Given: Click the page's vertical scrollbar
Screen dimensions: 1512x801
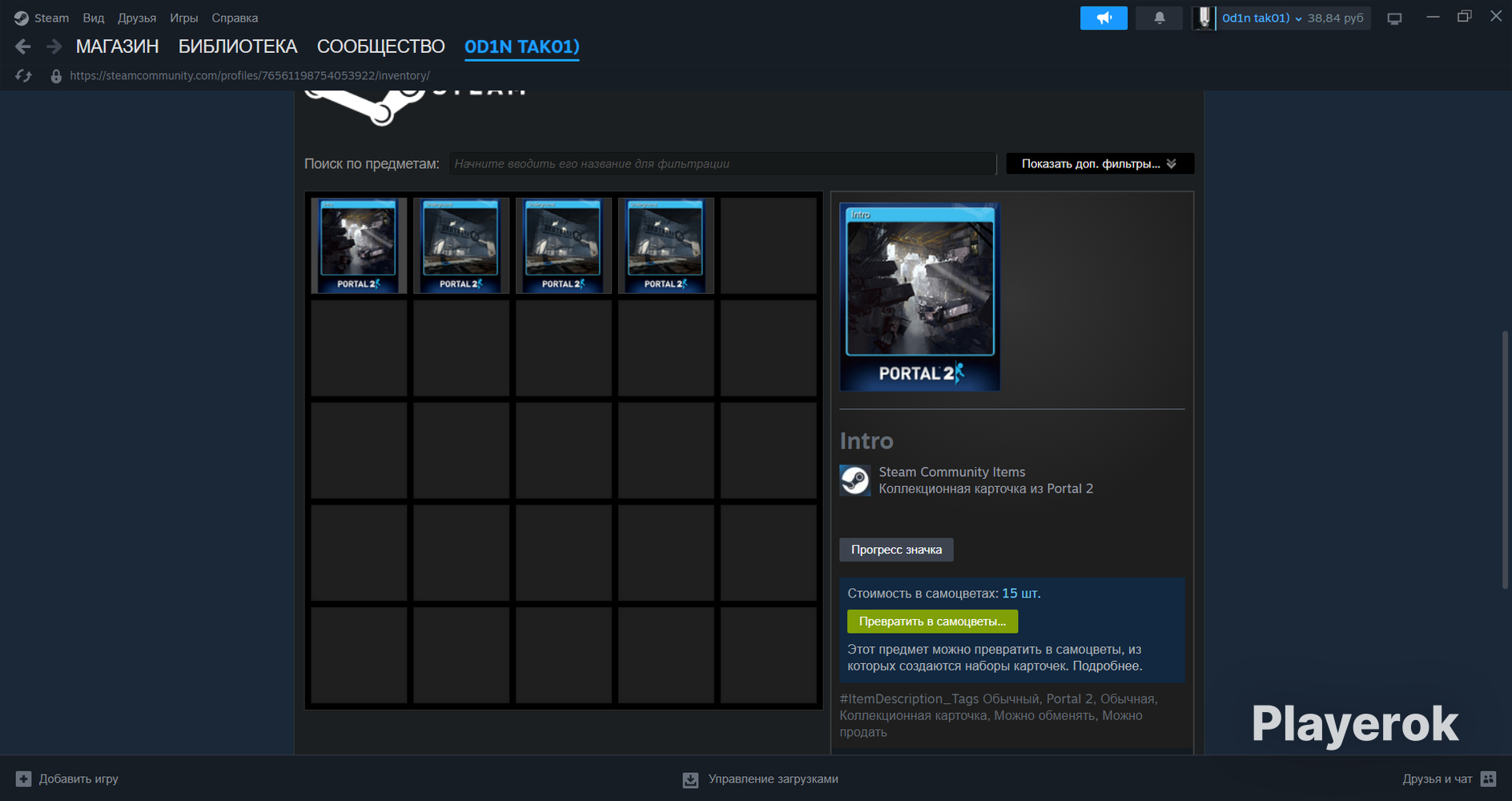Looking at the screenshot, I should tap(1505, 460).
